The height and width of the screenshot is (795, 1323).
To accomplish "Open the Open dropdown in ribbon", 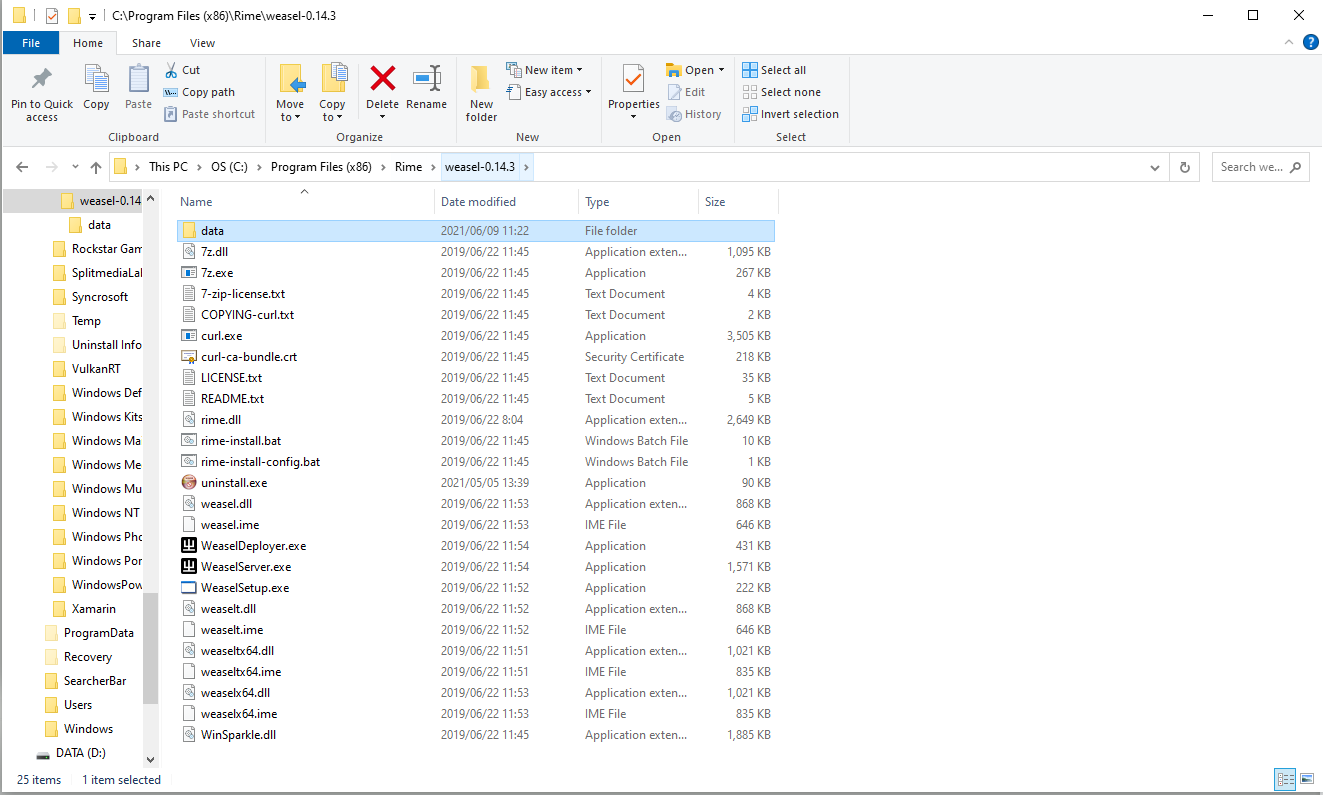I will (695, 70).
